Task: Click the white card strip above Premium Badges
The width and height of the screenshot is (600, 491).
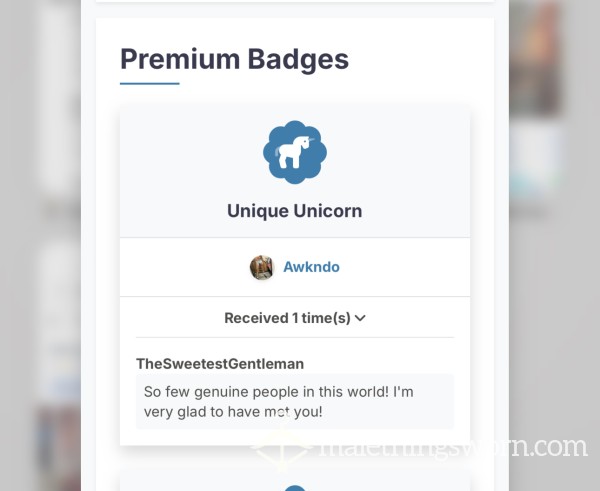Action: click(295, 1)
